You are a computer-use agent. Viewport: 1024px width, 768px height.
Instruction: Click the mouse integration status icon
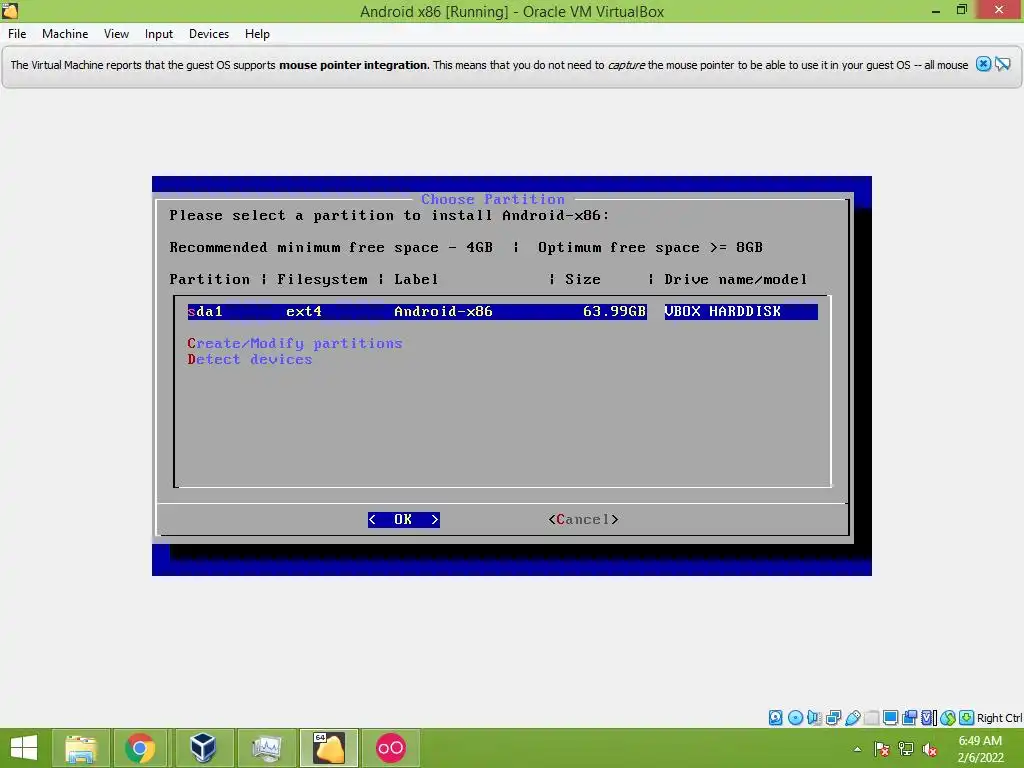pos(948,718)
